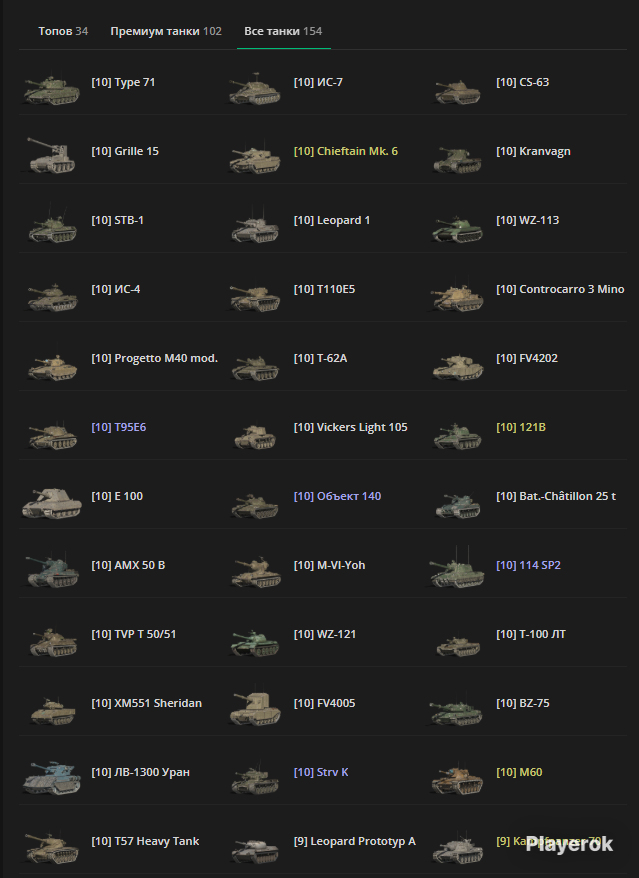Click the text "[10] Leopard 1"
639x878 pixels.
[x=332, y=220]
